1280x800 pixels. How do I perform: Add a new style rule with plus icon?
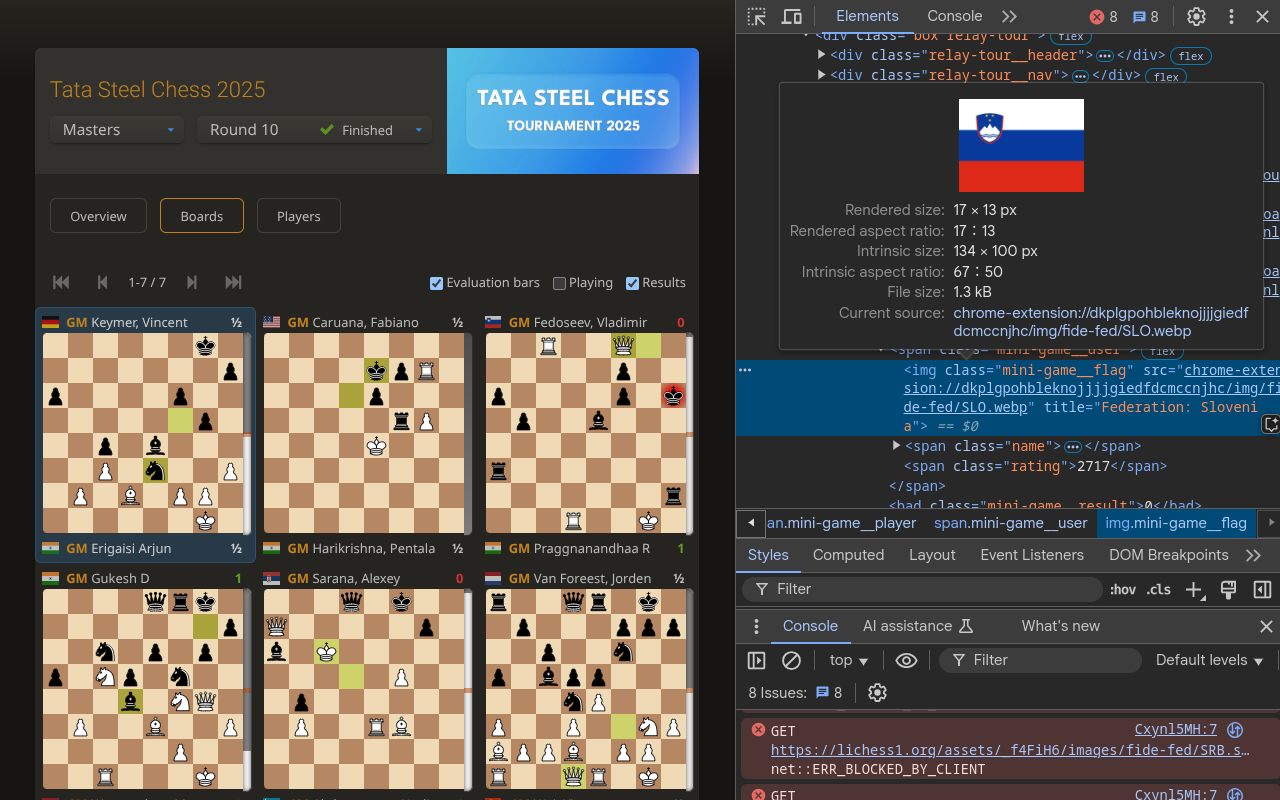tap(1193, 589)
